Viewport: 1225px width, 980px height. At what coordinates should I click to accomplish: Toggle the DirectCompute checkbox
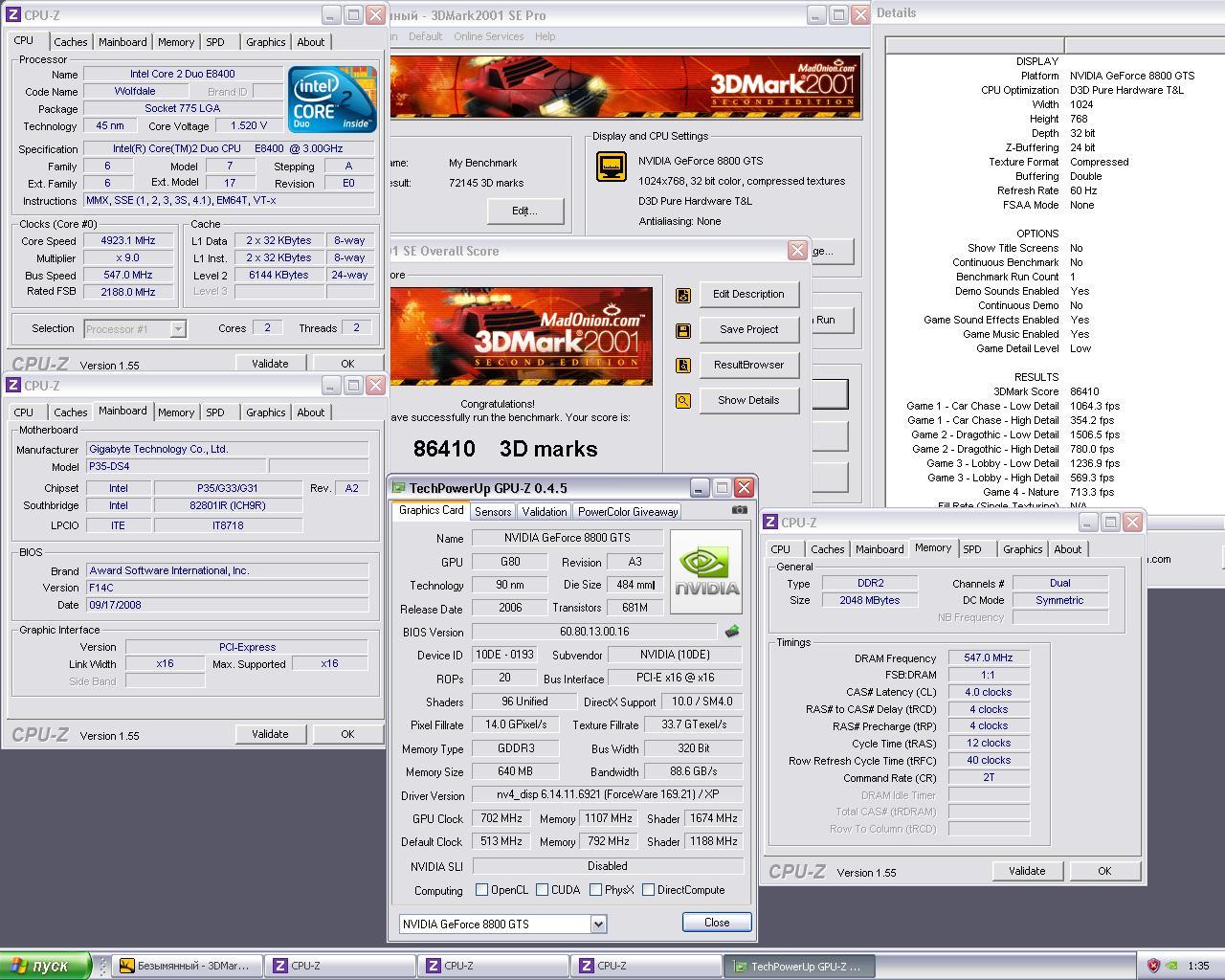[648, 890]
